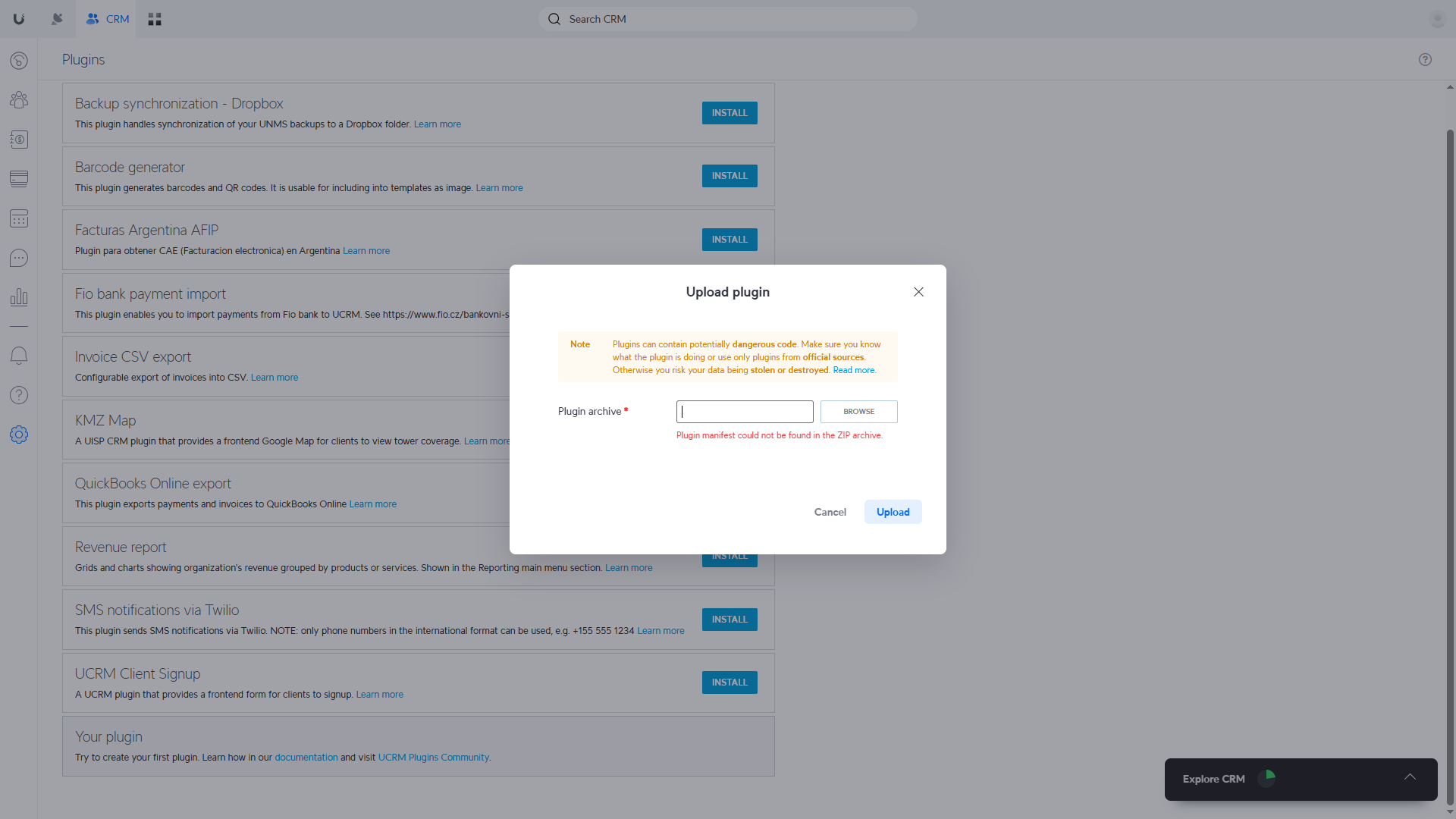
Task: Click the Browse button for plugin archive
Action: [858, 412]
